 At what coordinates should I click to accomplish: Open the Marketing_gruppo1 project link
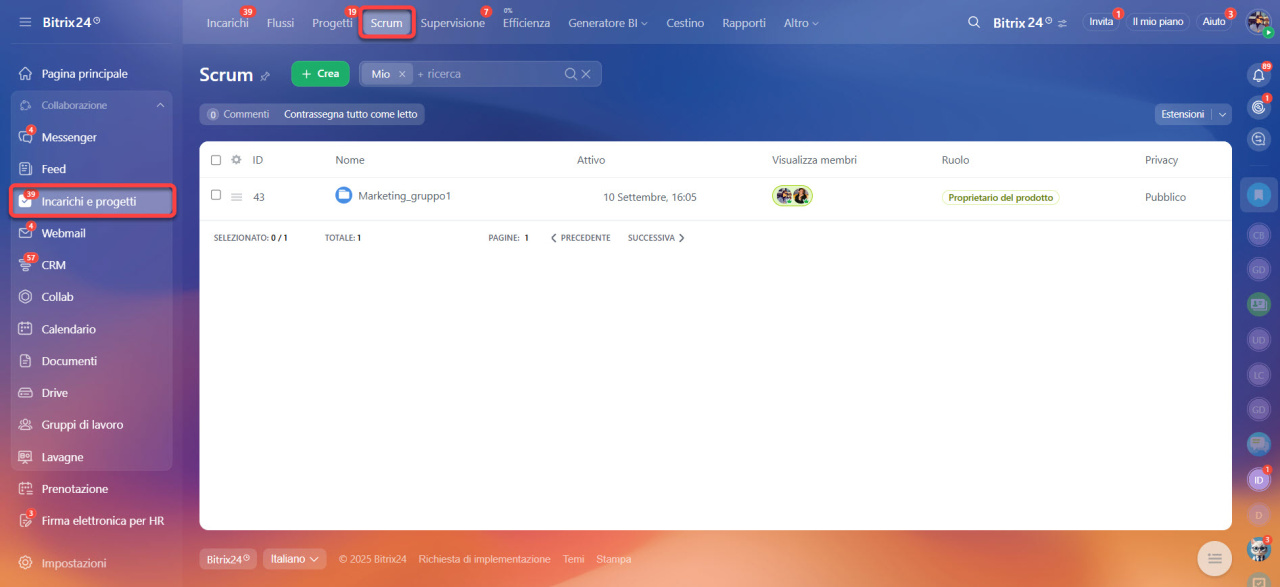pos(405,196)
